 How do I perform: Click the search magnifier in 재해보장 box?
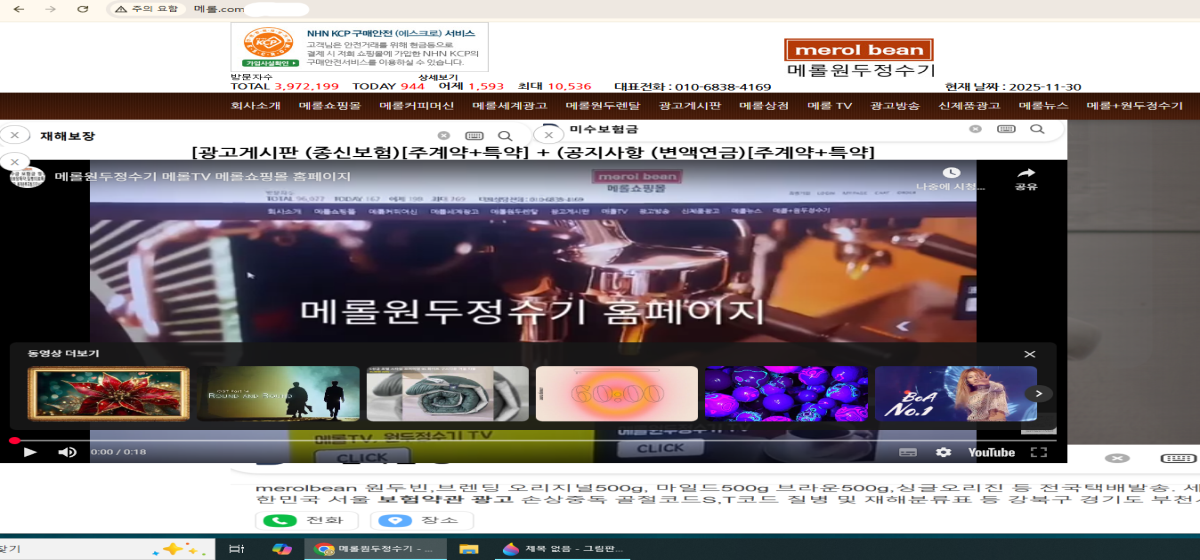[x=505, y=135]
